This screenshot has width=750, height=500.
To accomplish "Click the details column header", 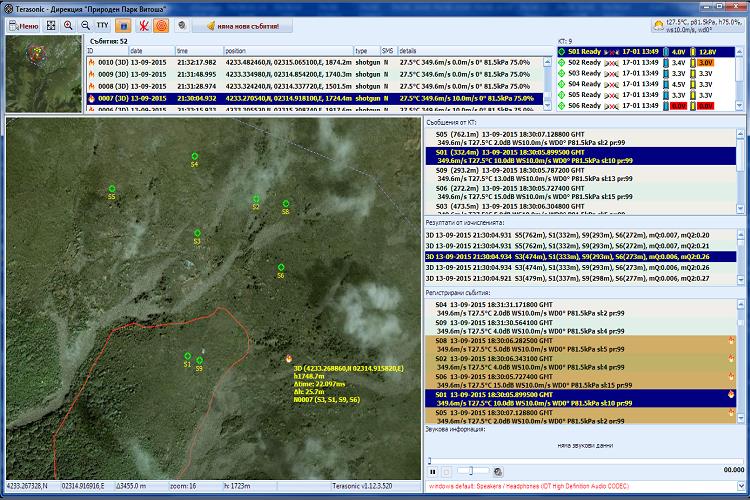I will pyautogui.click(x=475, y=51).
